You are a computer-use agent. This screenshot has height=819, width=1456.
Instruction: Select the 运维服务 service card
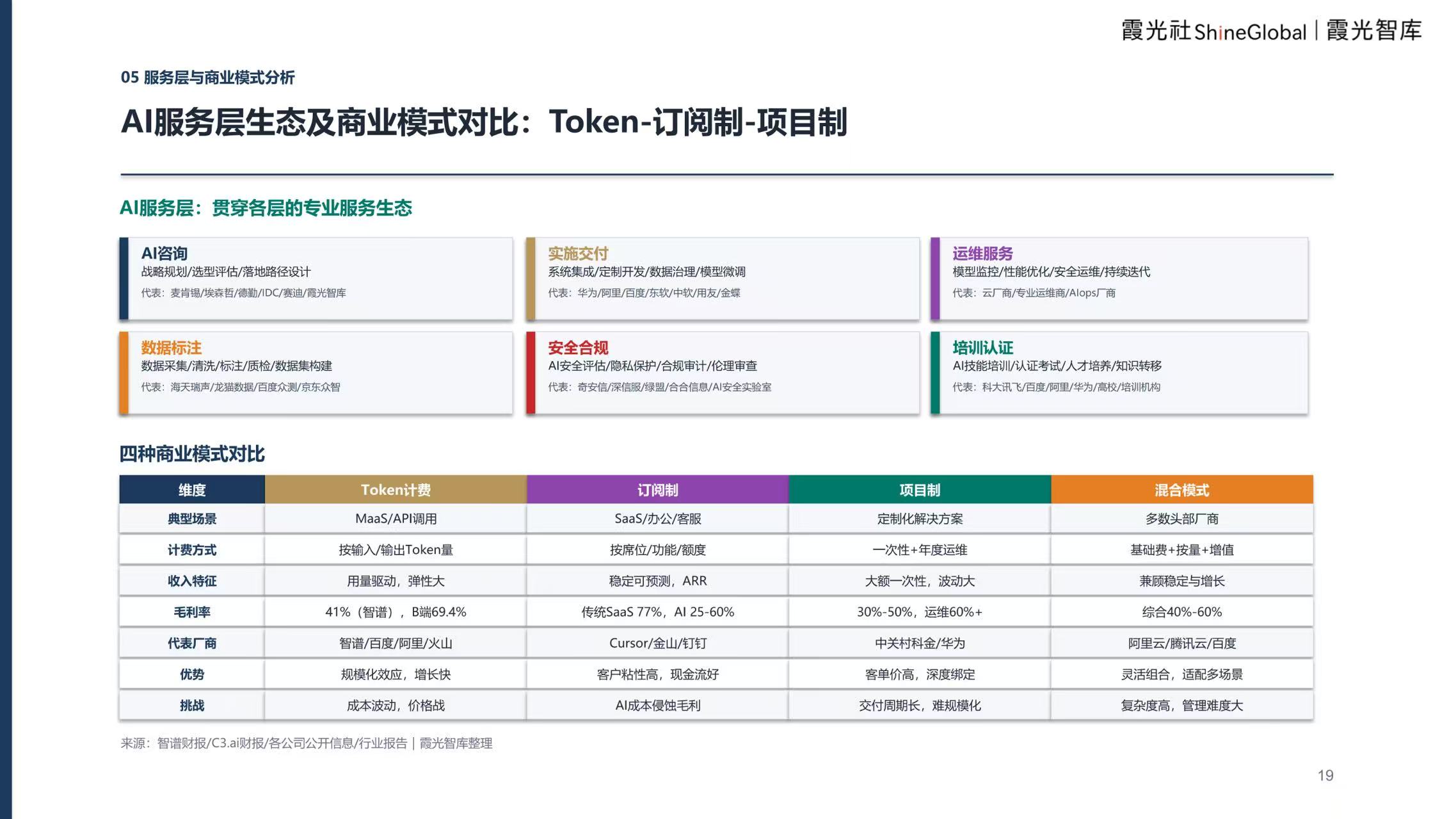point(1119,279)
